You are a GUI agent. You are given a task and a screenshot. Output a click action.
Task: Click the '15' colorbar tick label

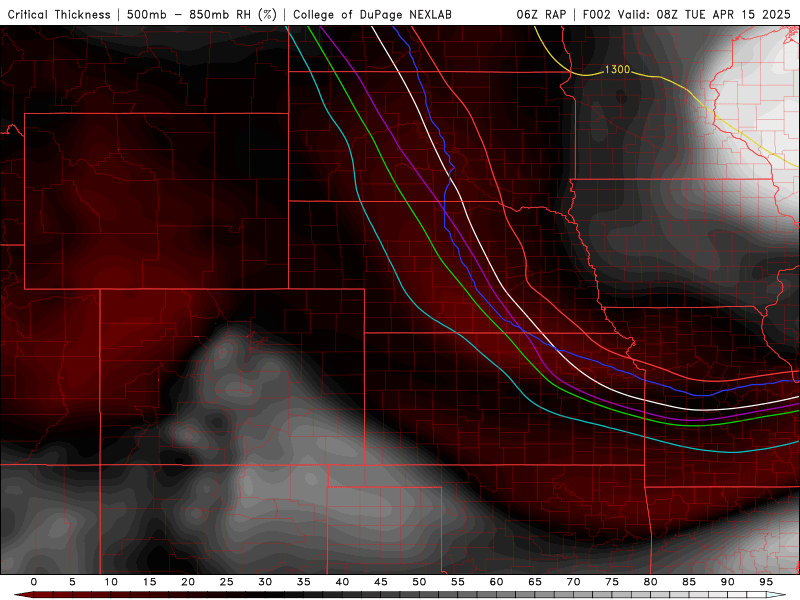149,582
